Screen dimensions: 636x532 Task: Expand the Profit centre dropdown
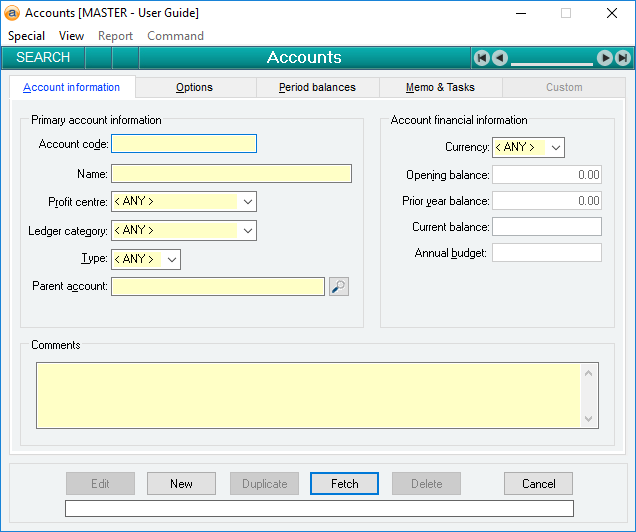pos(247,202)
